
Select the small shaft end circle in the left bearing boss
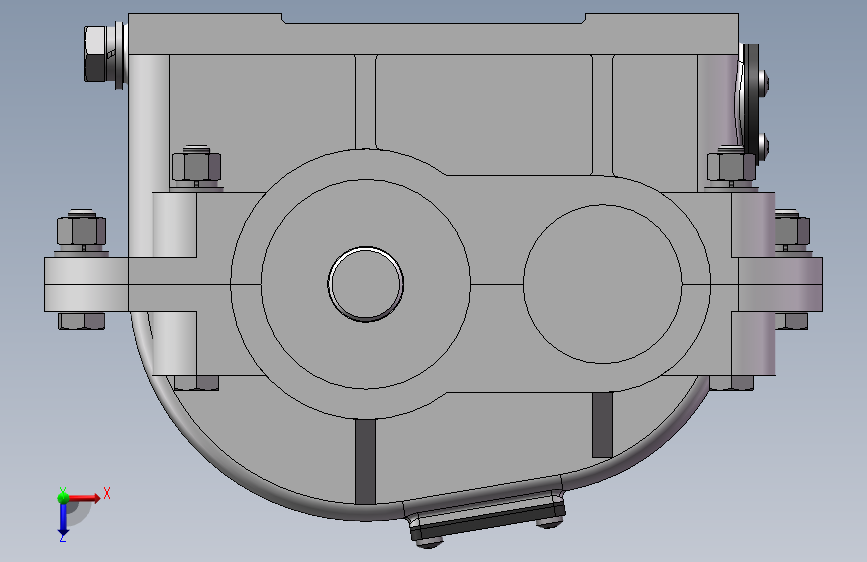365,284
